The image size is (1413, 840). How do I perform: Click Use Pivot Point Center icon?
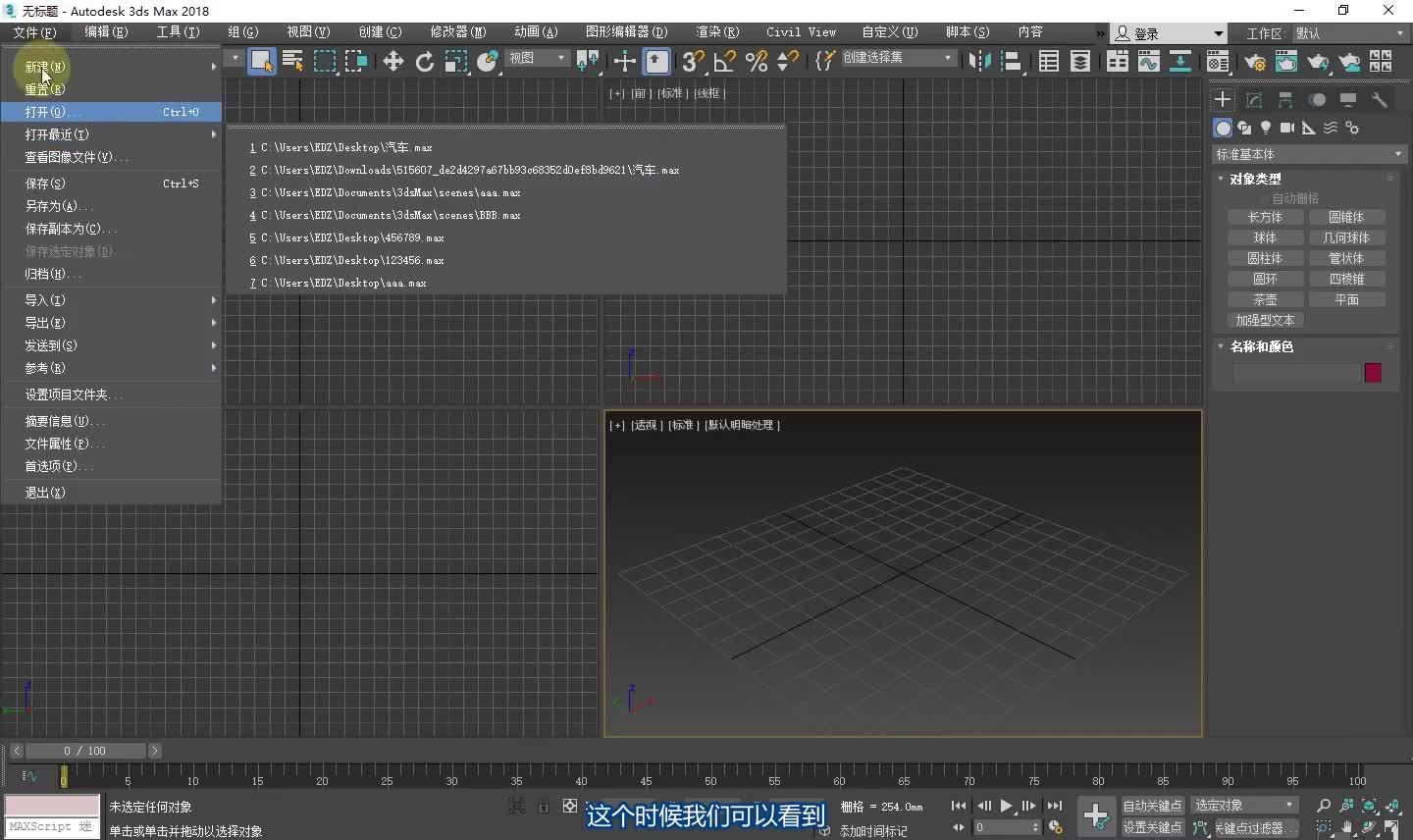(588, 61)
